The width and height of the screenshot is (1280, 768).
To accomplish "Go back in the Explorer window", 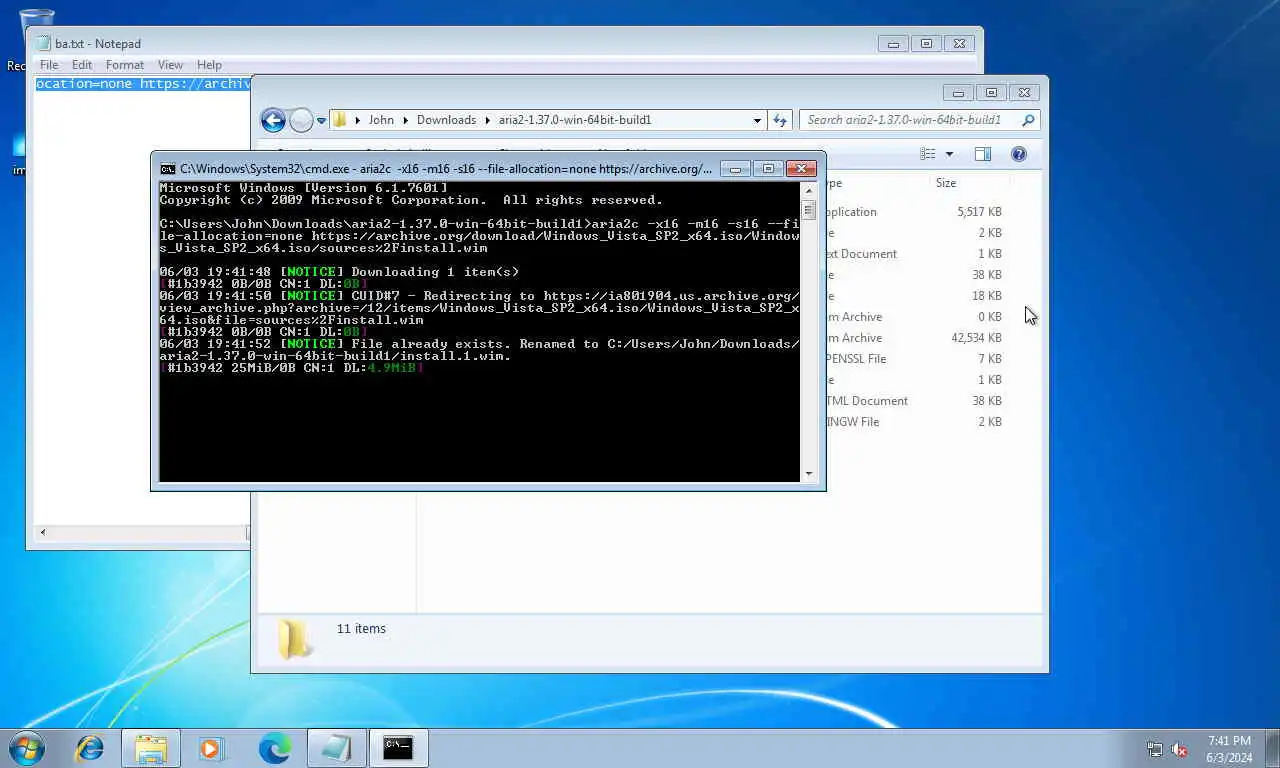I will click(x=273, y=120).
